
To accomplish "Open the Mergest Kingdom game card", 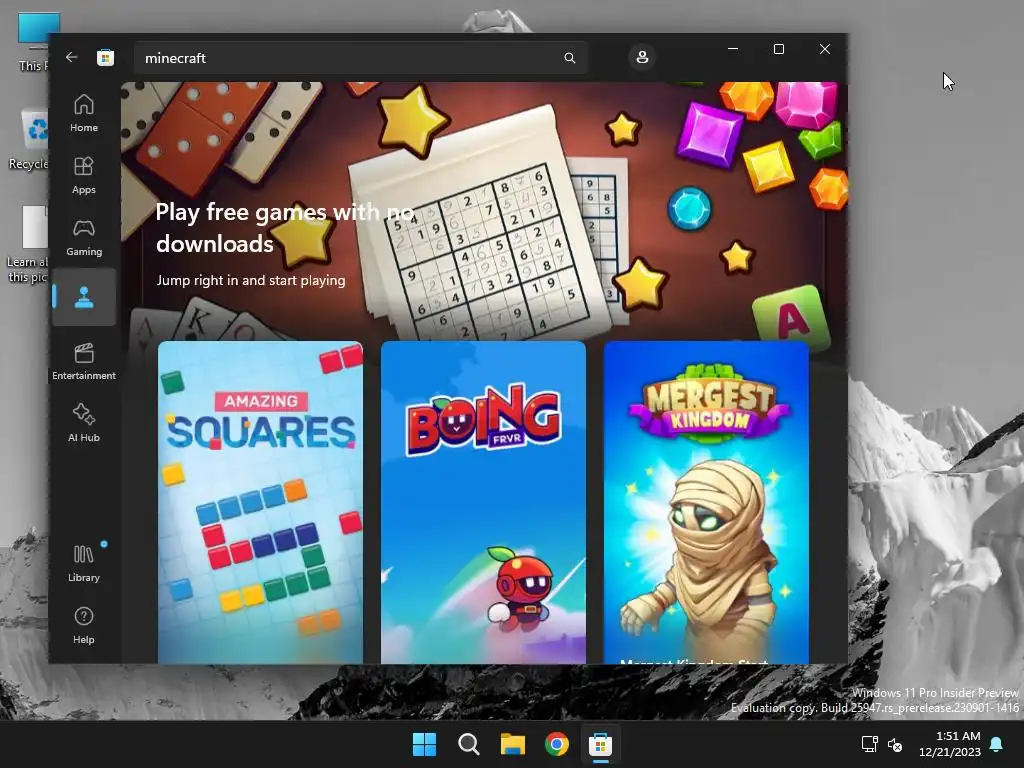I will pyautogui.click(x=706, y=502).
